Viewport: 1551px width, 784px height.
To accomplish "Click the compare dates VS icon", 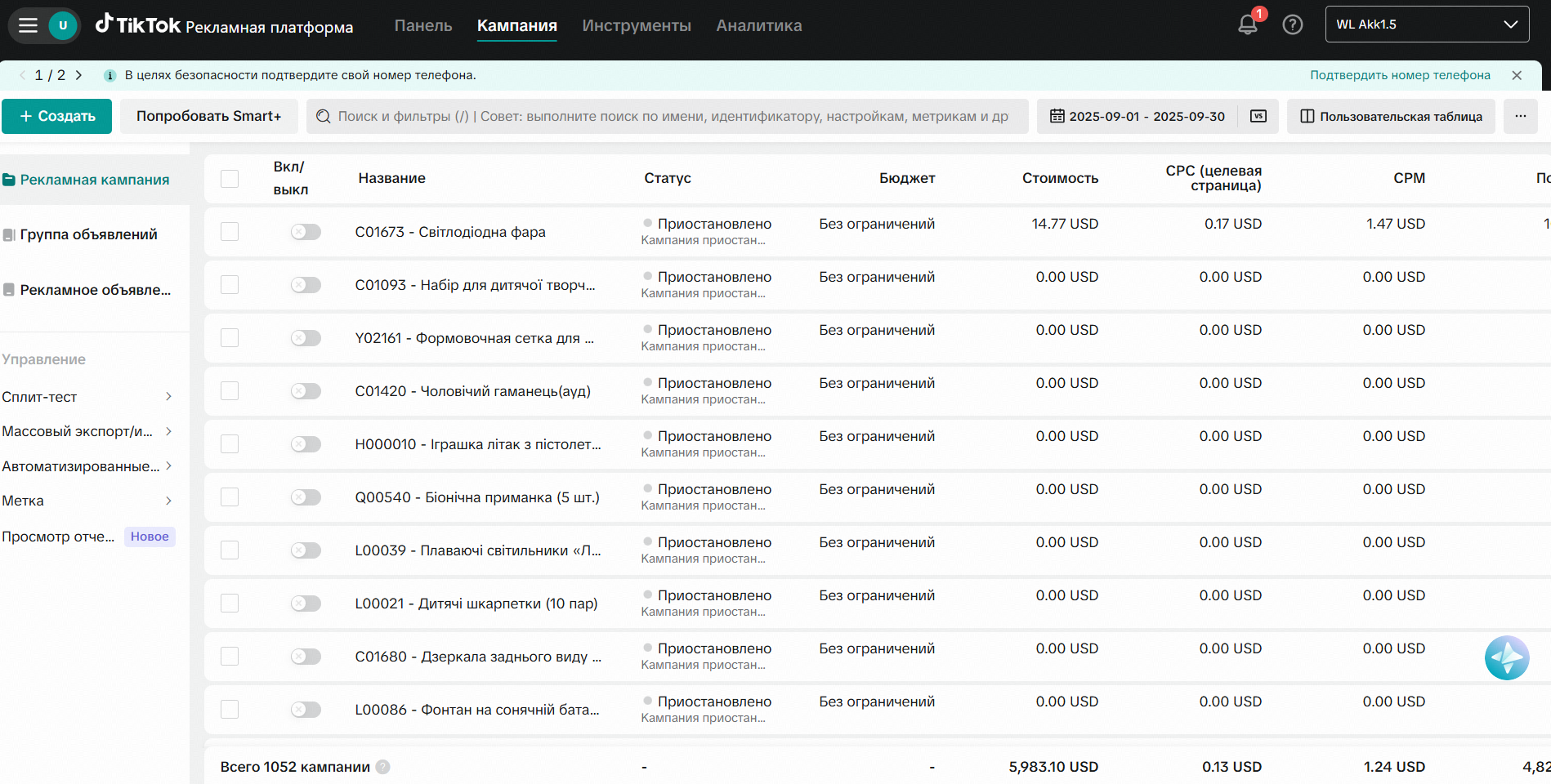I will (x=1258, y=116).
